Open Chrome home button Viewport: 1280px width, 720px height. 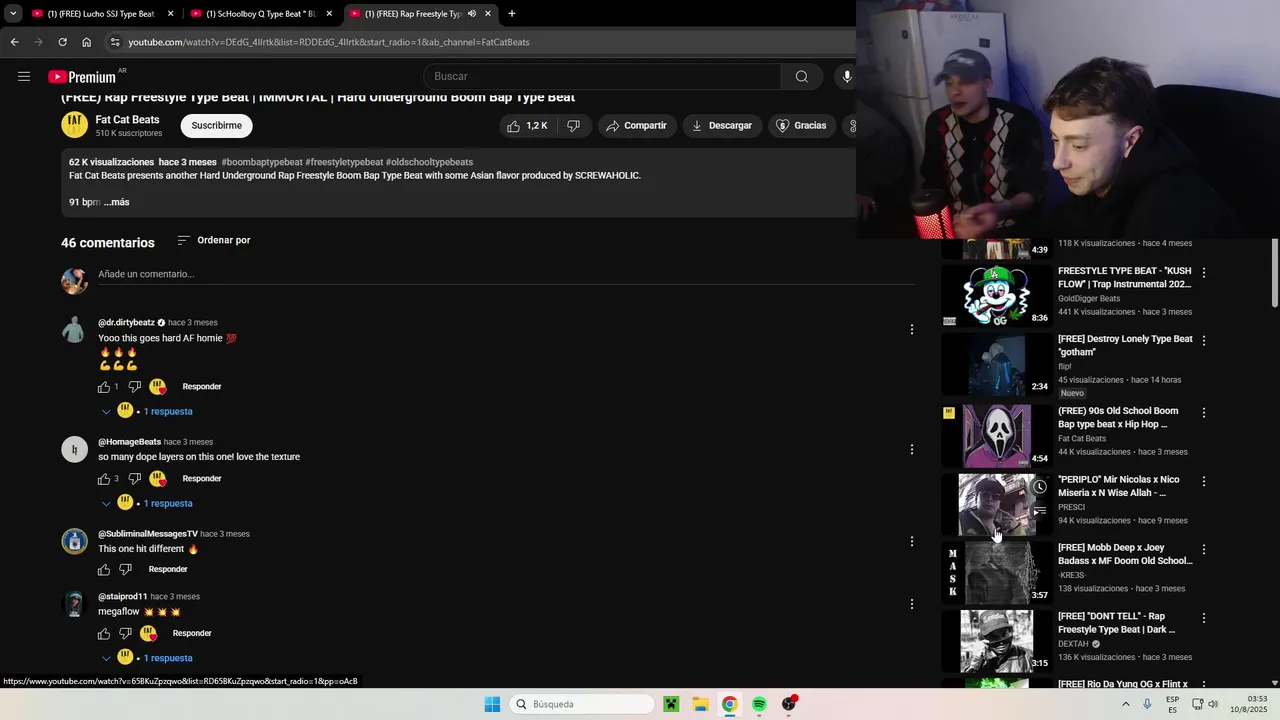coord(86,42)
